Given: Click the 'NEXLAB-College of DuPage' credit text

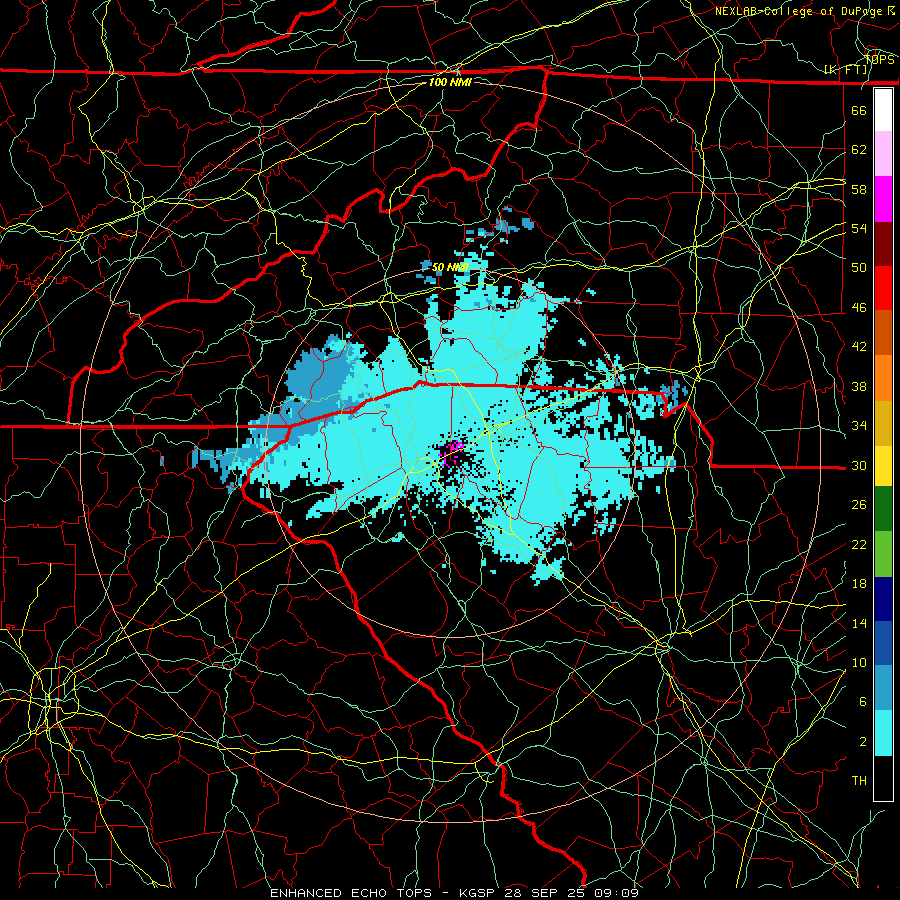Looking at the screenshot, I should tap(800, 11).
